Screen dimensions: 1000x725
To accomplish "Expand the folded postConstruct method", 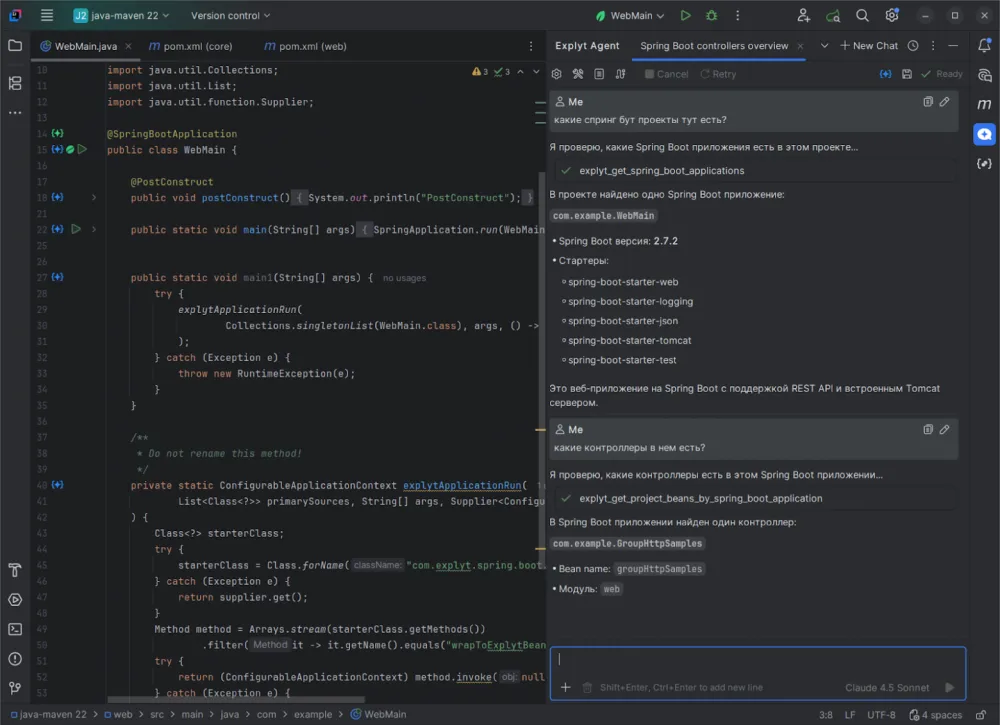I will [x=94, y=198].
